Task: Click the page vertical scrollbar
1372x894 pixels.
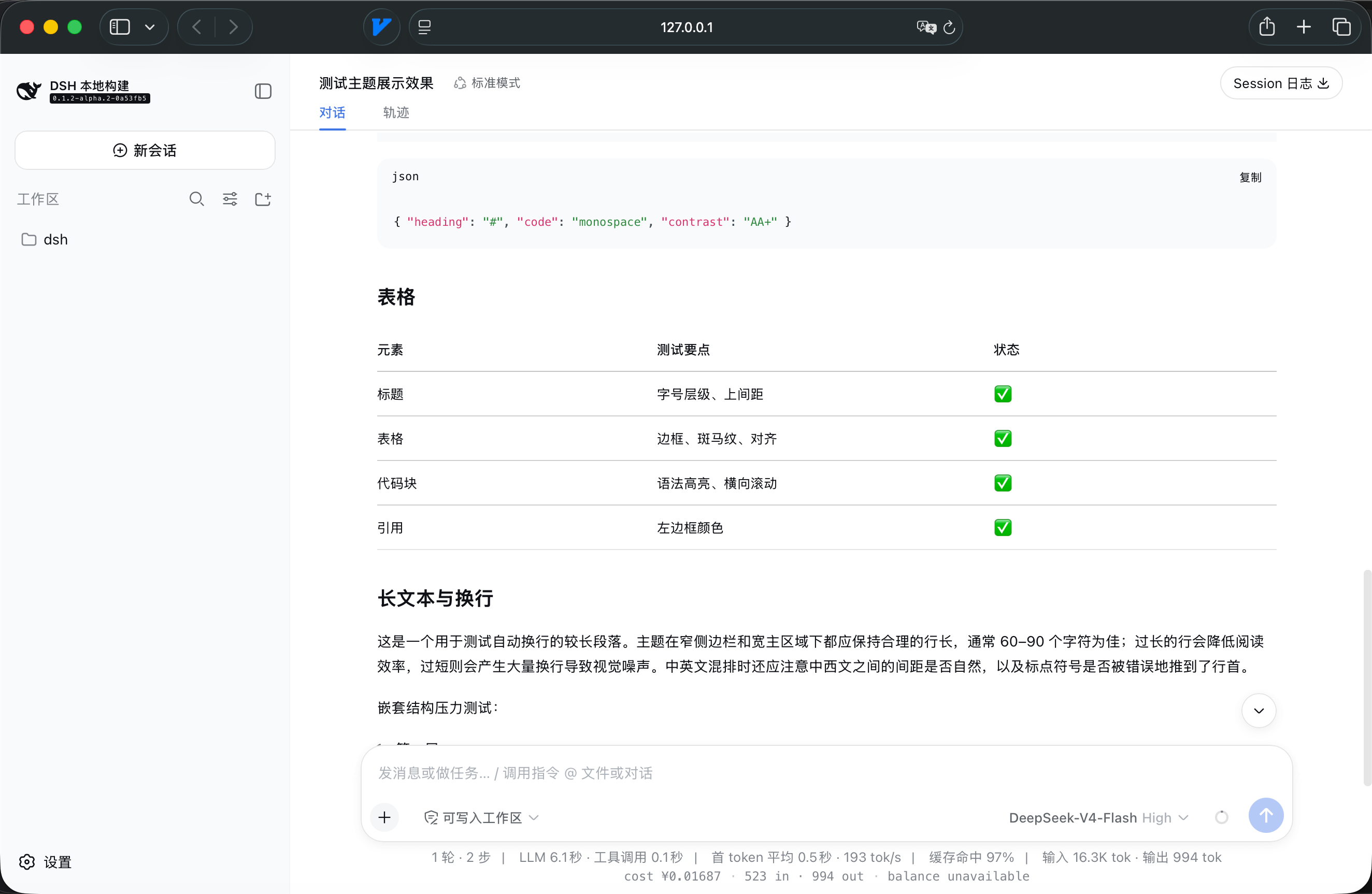Action: 1366,677
